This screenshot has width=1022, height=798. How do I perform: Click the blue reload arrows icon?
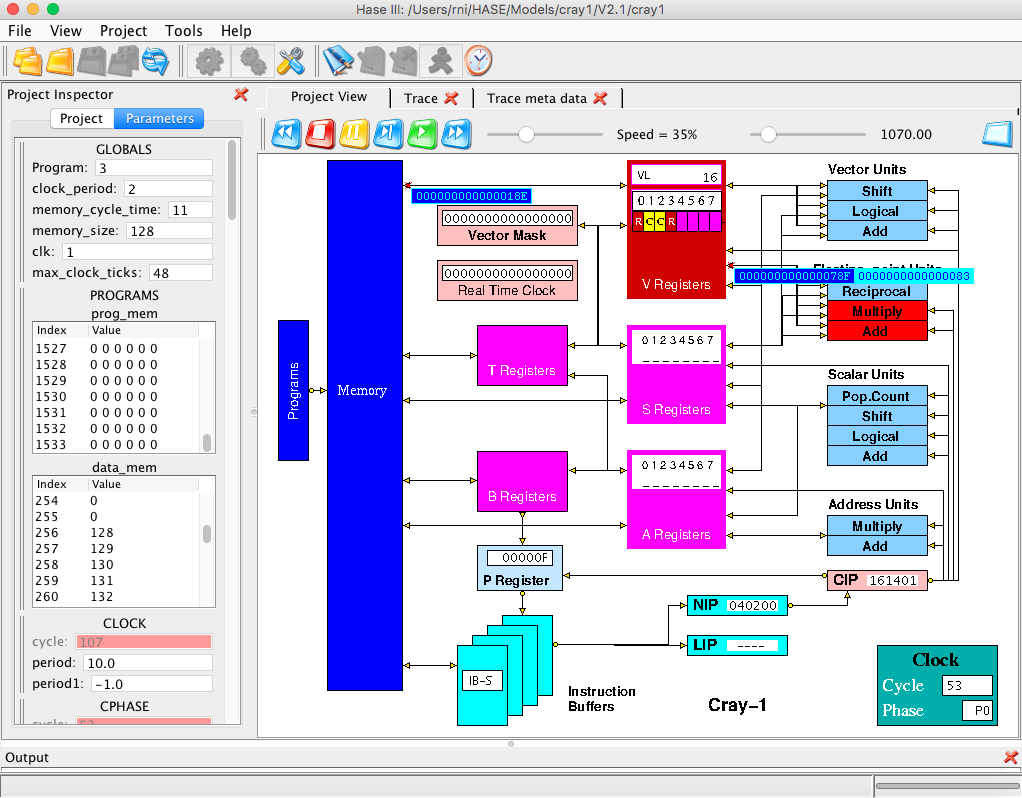click(155, 61)
